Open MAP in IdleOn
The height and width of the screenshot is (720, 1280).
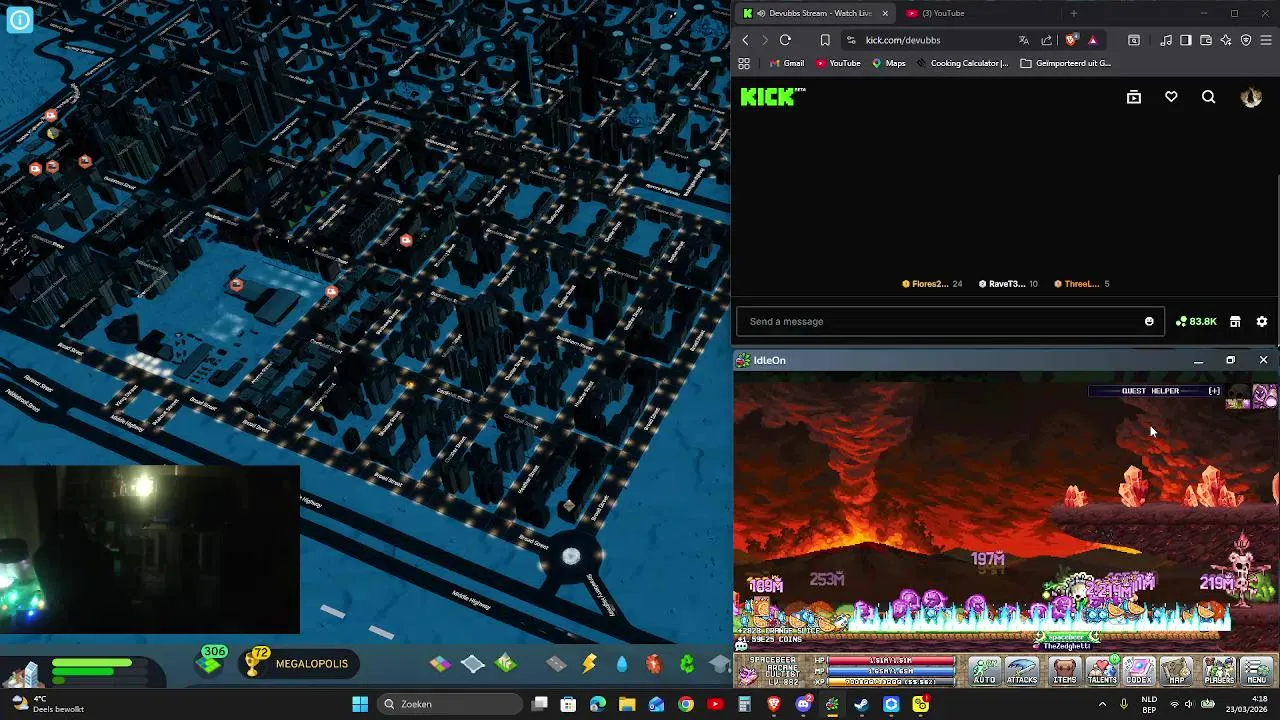pos(1176,669)
